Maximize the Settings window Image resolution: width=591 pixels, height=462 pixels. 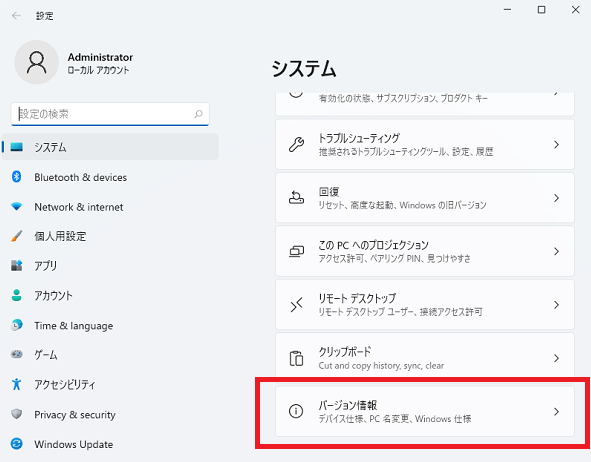[x=541, y=10]
